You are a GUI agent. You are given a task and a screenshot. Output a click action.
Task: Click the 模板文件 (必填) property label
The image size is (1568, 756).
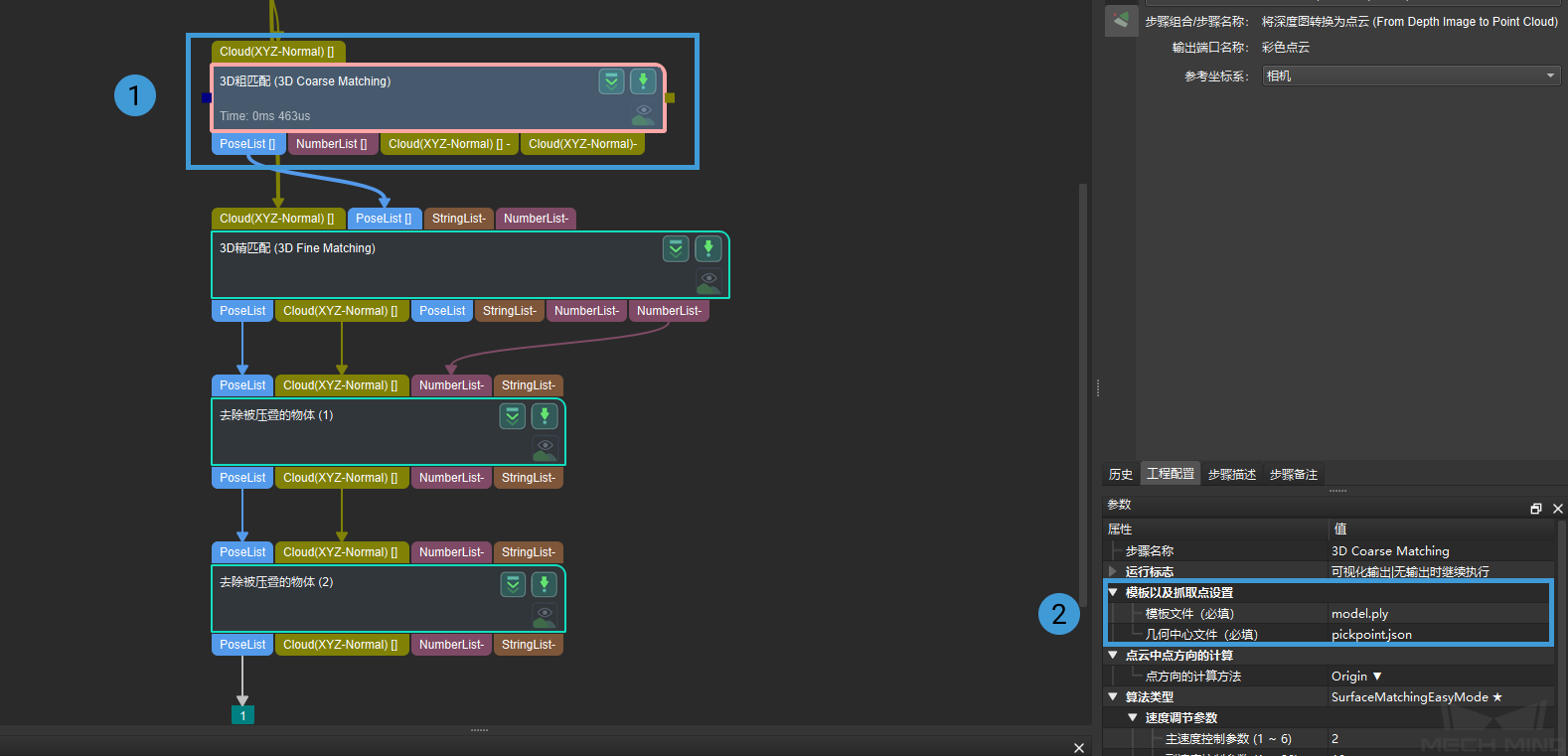tap(1189, 614)
